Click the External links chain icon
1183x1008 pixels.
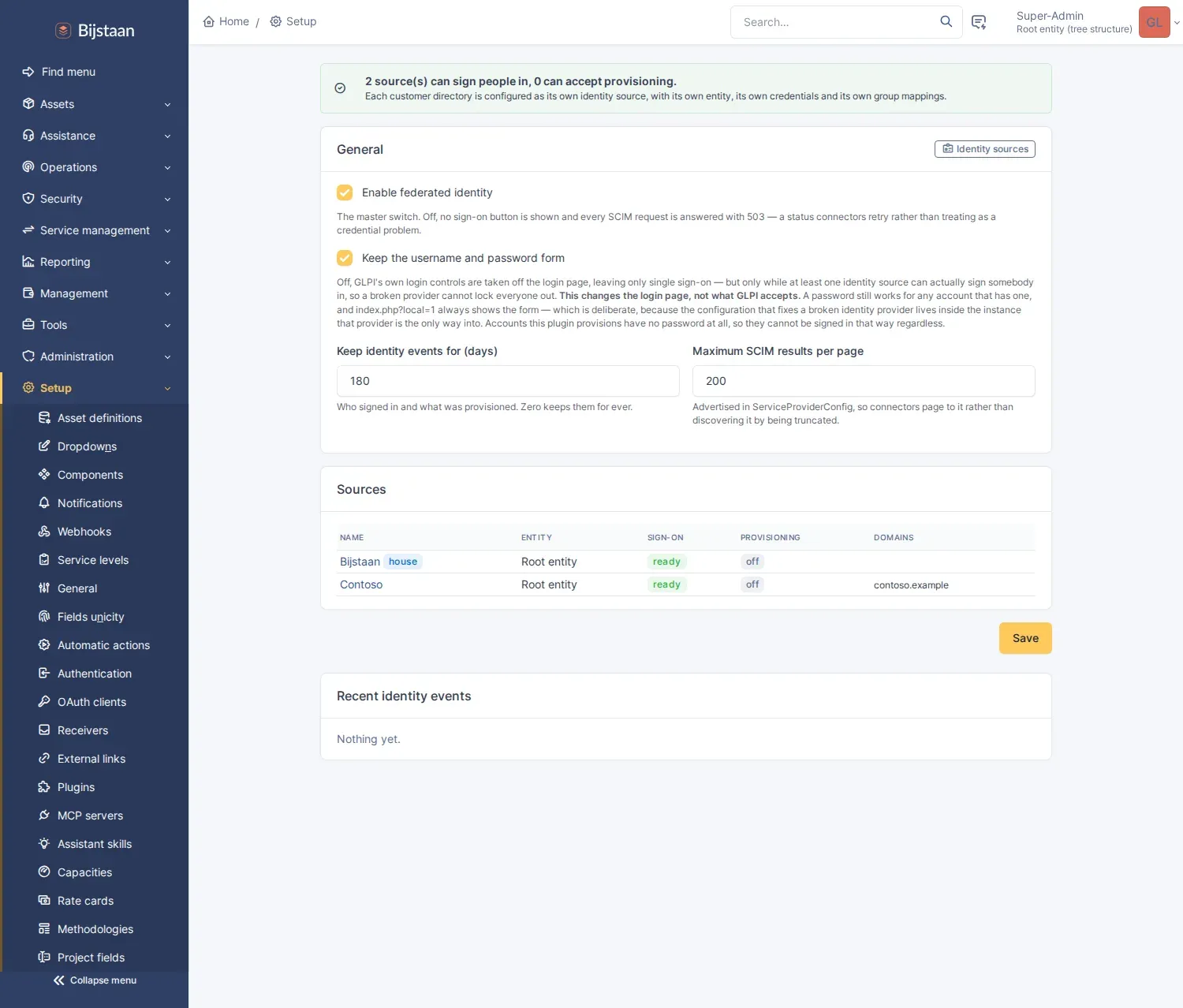(x=44, y=759)
